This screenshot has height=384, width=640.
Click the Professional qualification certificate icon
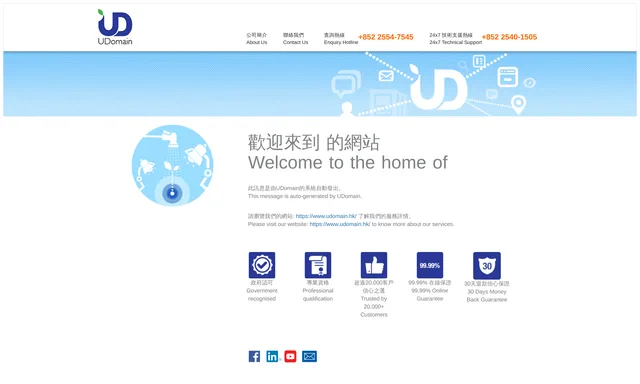coord(318,265)
